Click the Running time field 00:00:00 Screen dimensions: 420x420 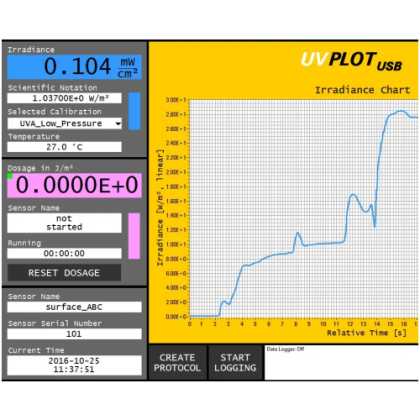click(65, 253)
